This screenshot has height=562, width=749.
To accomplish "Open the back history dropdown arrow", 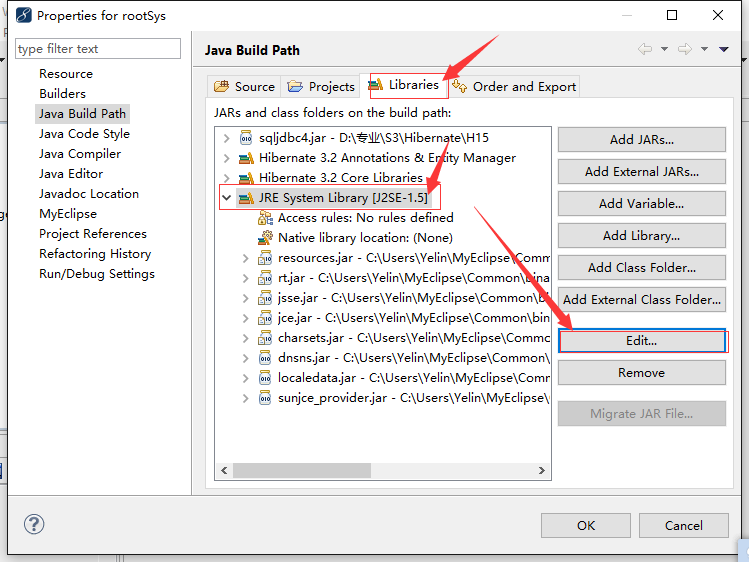I will (664, 49).
